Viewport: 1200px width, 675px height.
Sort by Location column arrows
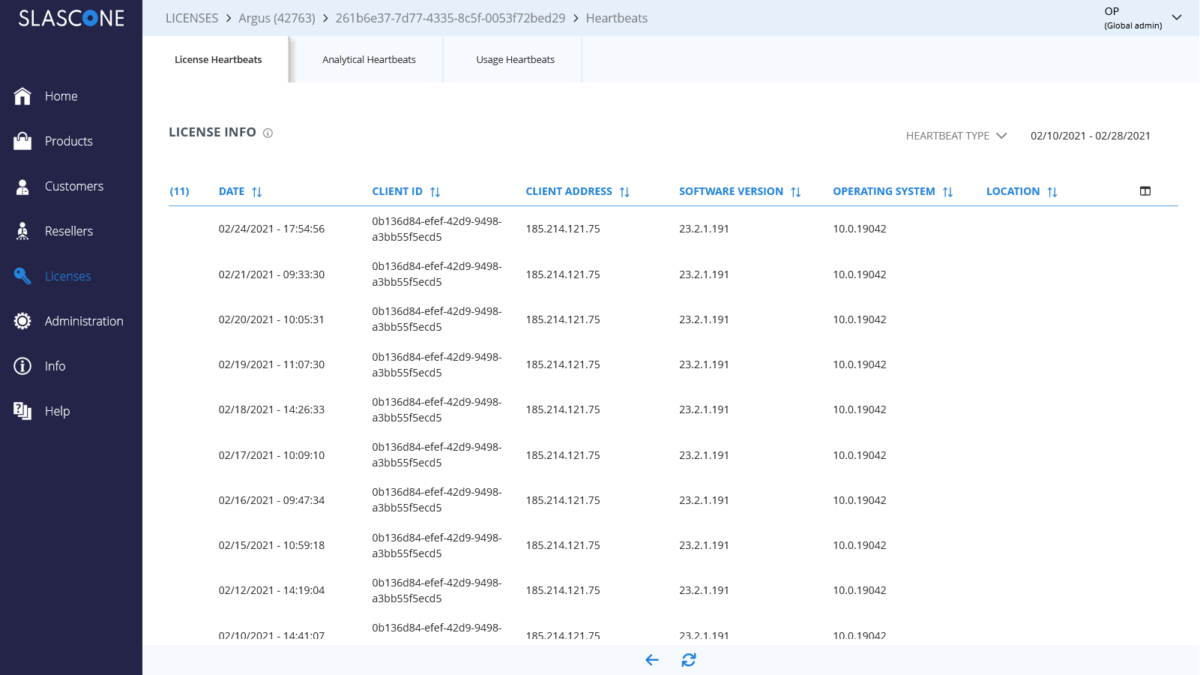click(1052, 192)
